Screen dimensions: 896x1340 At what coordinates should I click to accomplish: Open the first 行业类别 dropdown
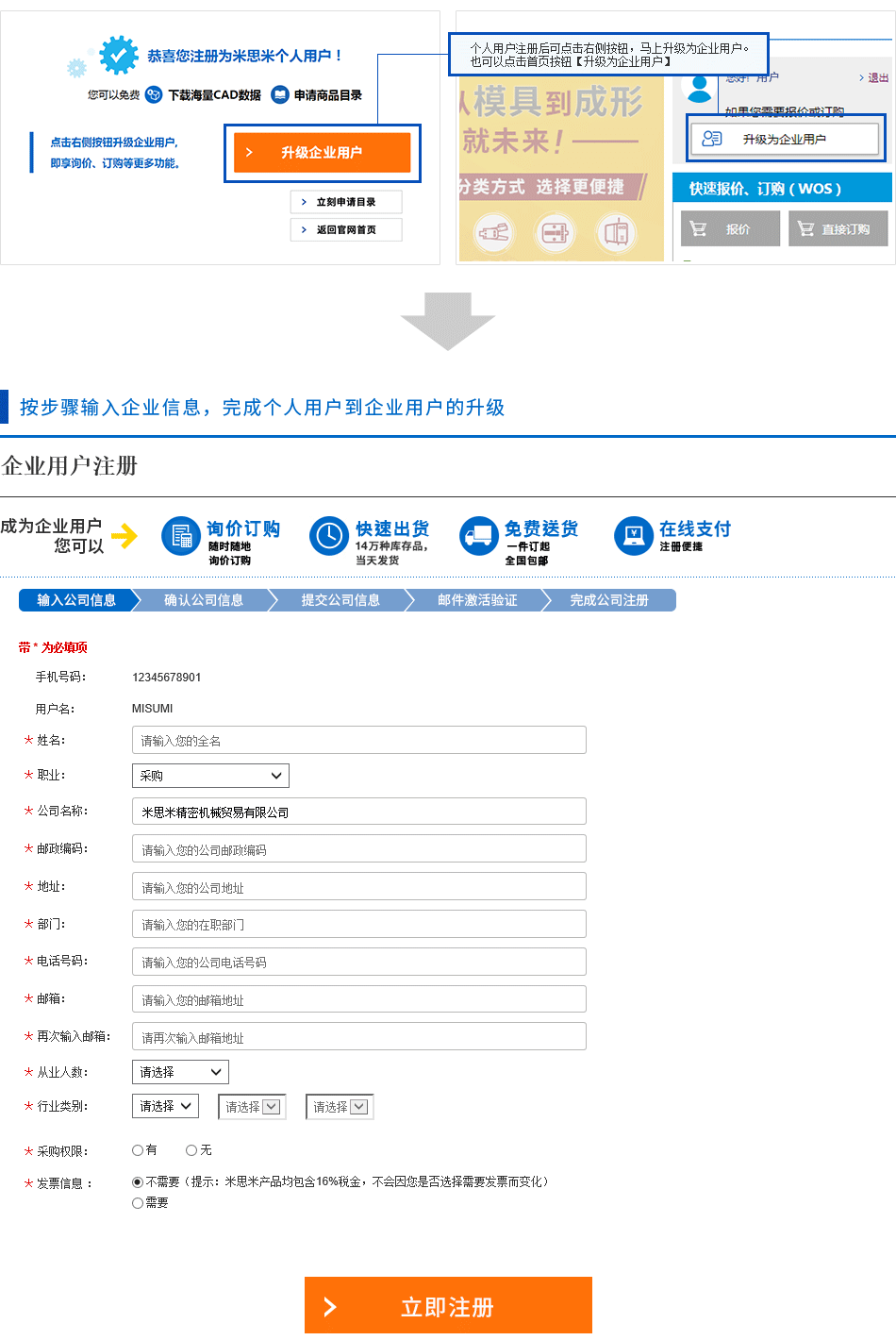click(x=165, y=1106)
